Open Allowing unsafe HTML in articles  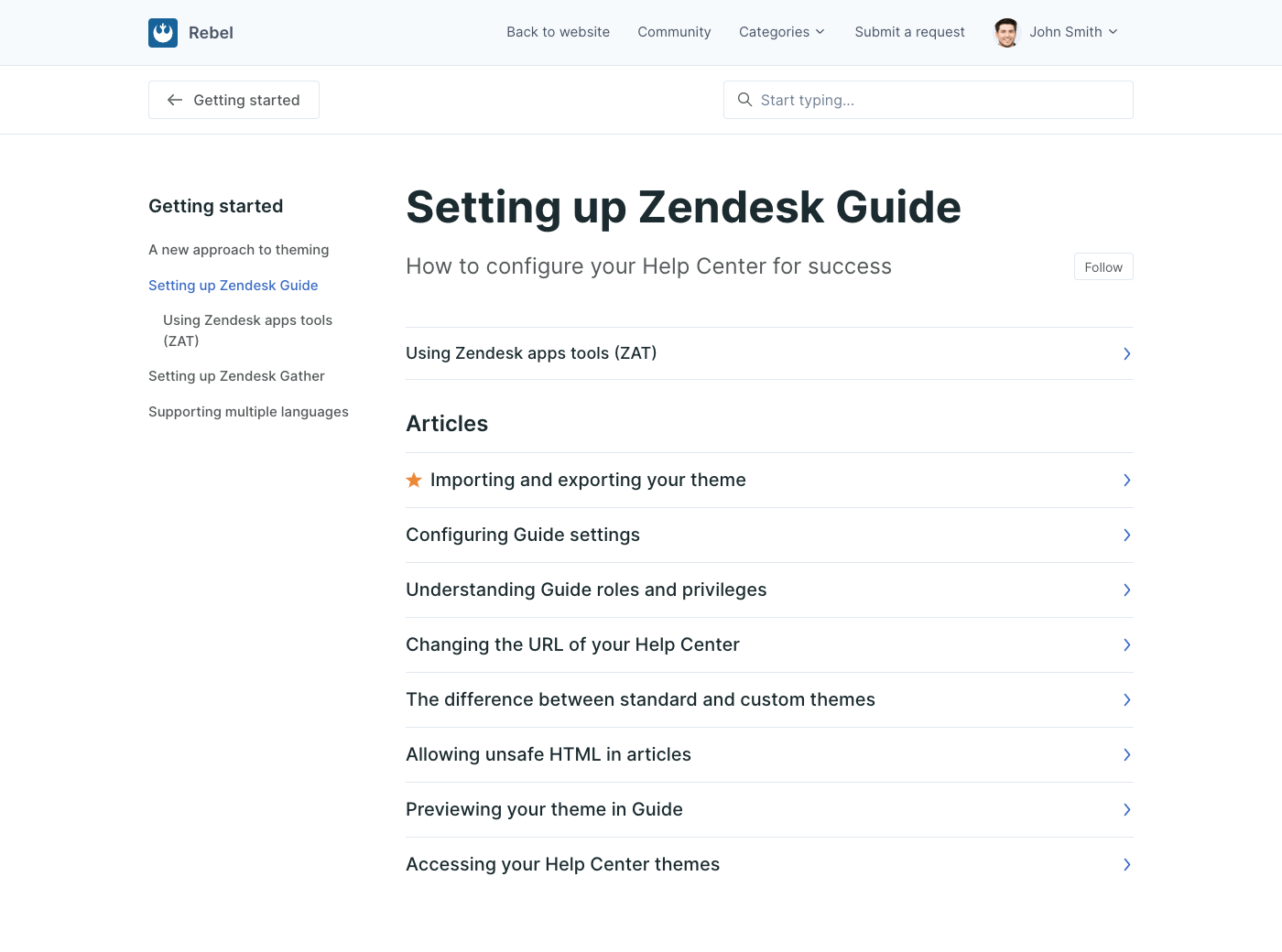(x=548, y=754)
